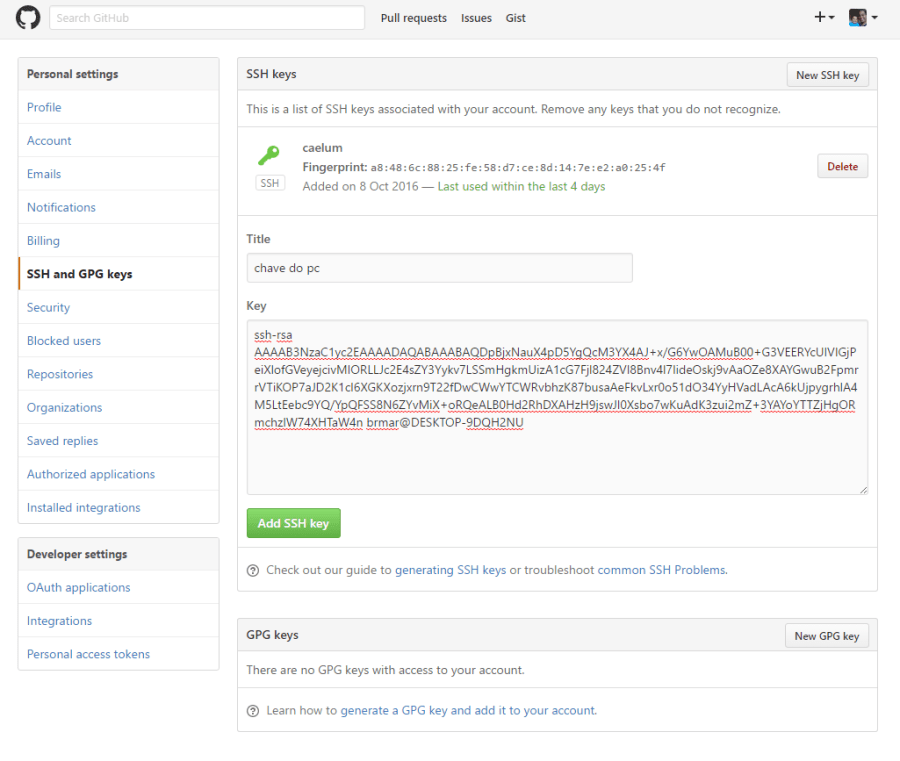Open Personal access tokens settings
The height and width of the screenshot is (761, 900).
point(88,654)
